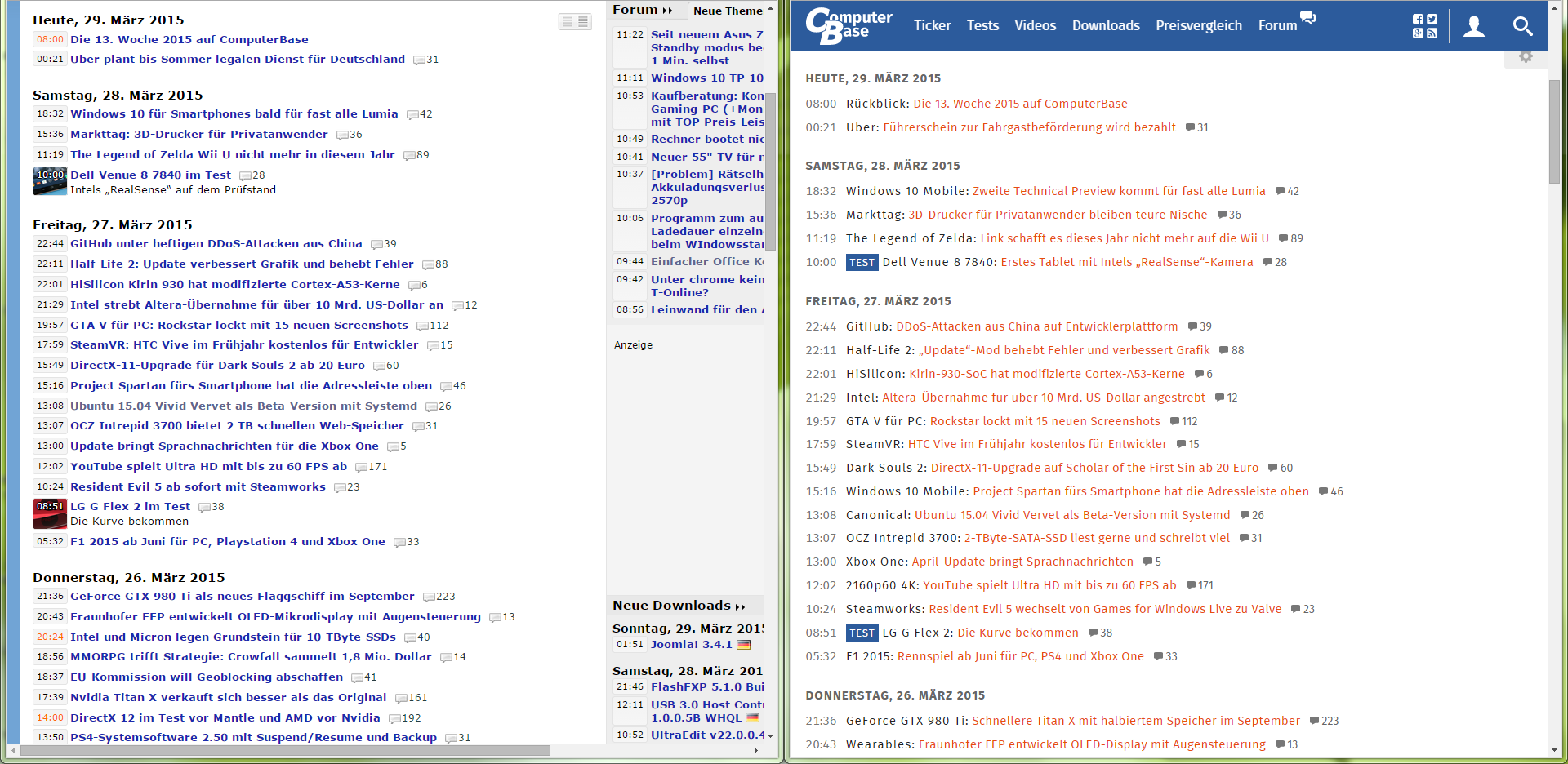The height and width of the screenshot is (764, 1568).
Task: Open the user account icon
Action: [1474, 26]
